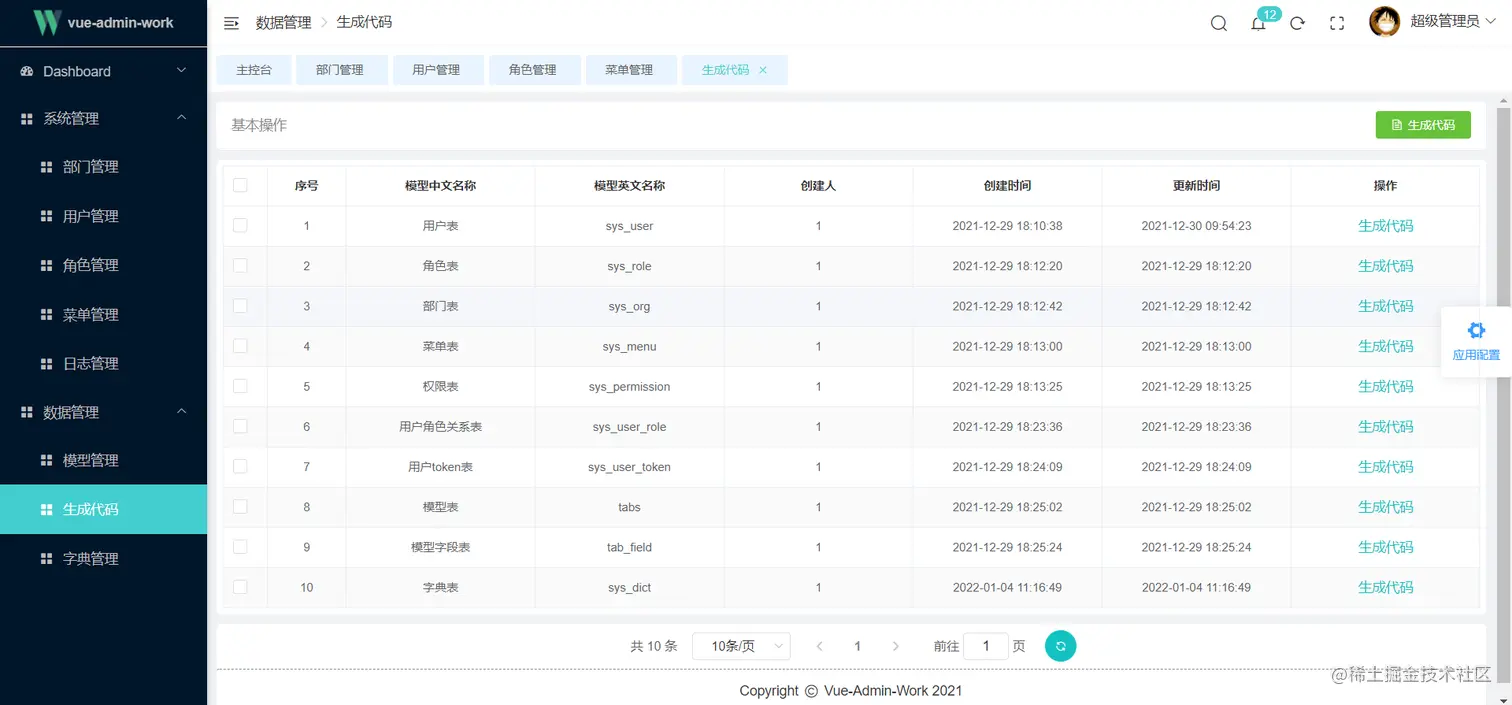Click the 模型字段表 table cell
1512x705 pixels.
440,547
